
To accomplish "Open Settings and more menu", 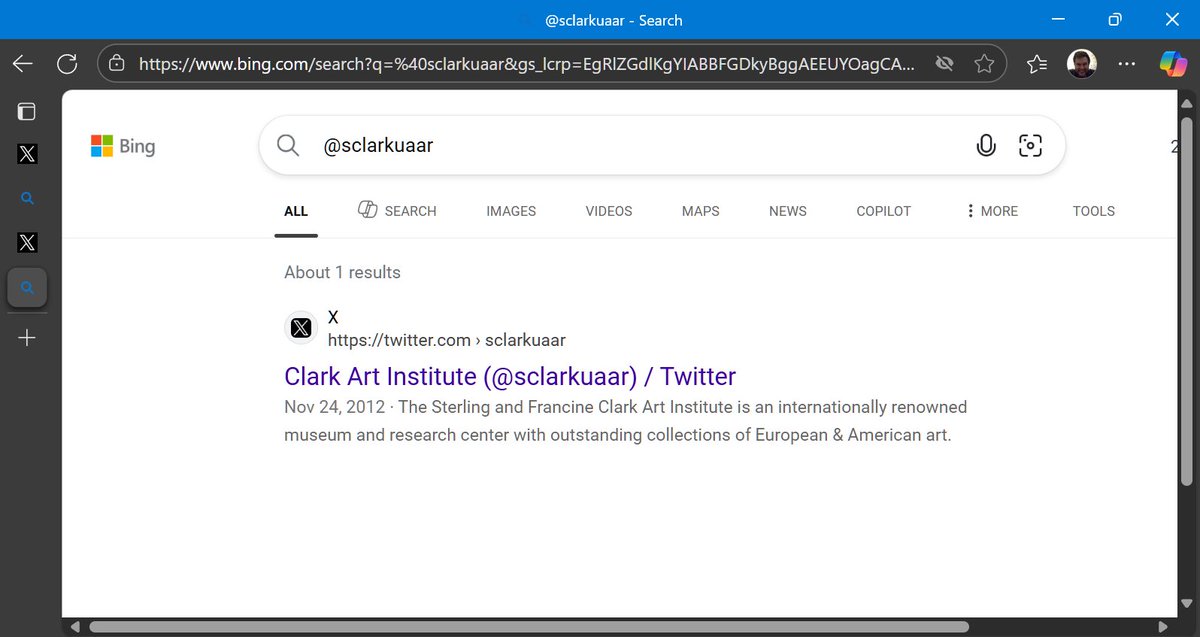I will [x=1127, y=64].
